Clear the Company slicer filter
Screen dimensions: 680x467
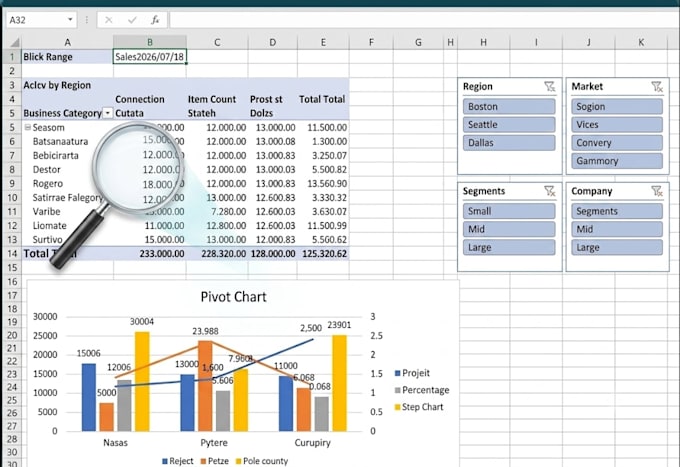[x=657, y=191]
